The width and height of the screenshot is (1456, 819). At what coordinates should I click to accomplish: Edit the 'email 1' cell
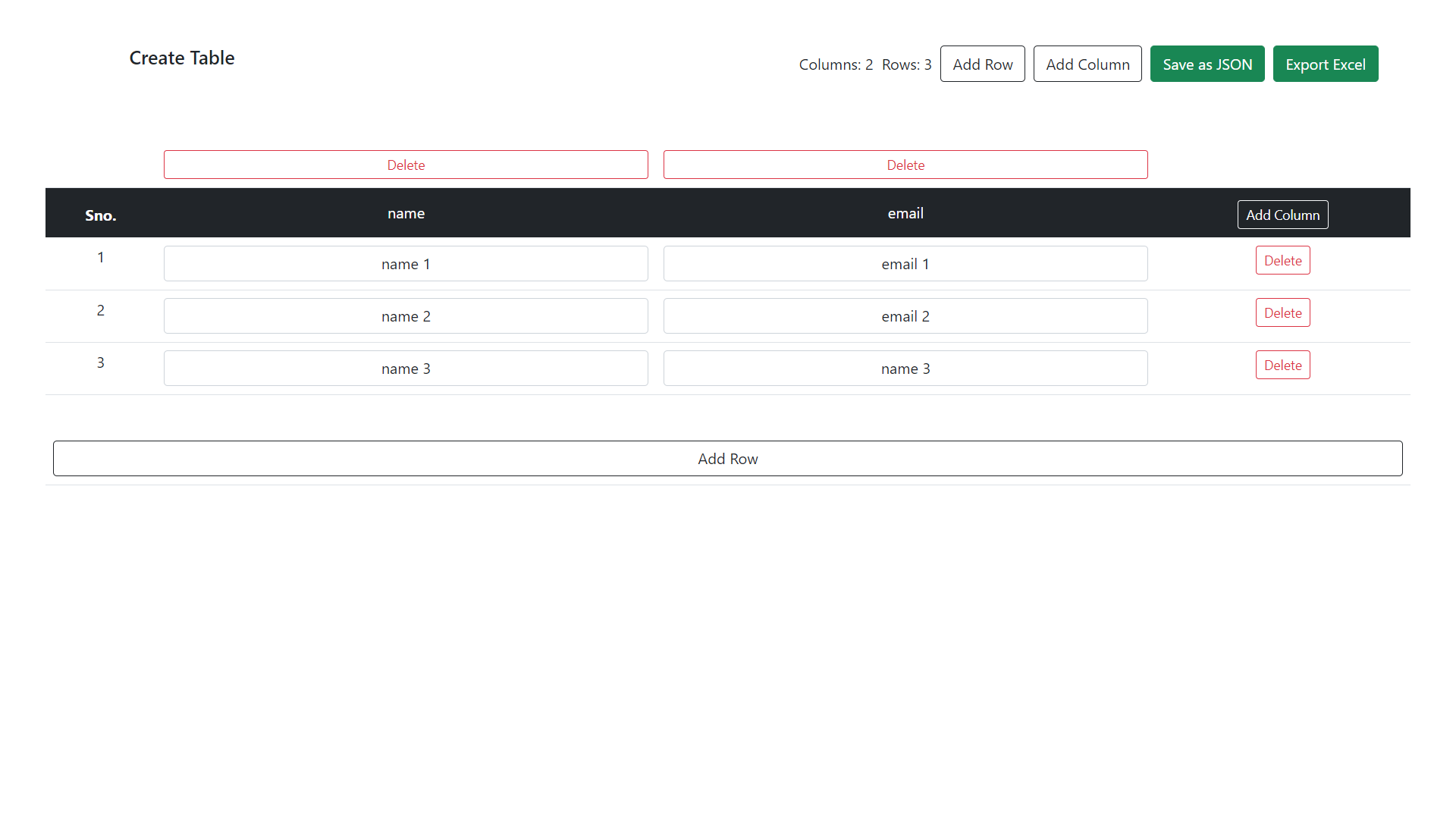pyautogui.click(x=905, y=264)
